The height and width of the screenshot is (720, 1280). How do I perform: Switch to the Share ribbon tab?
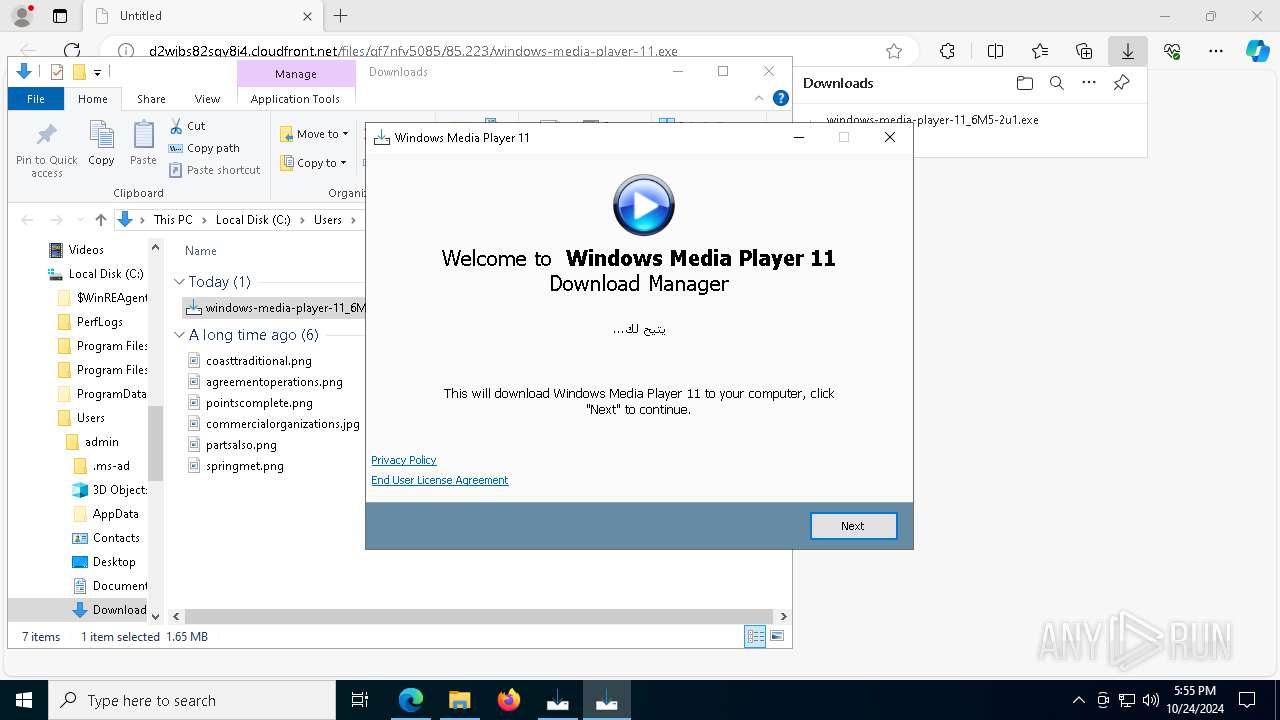[151, 99]
